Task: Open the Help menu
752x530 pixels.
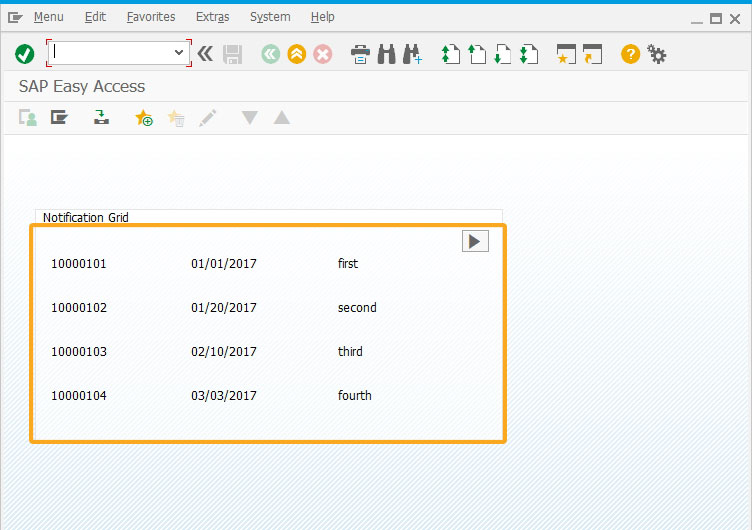Action: click(x=322, y=17)
